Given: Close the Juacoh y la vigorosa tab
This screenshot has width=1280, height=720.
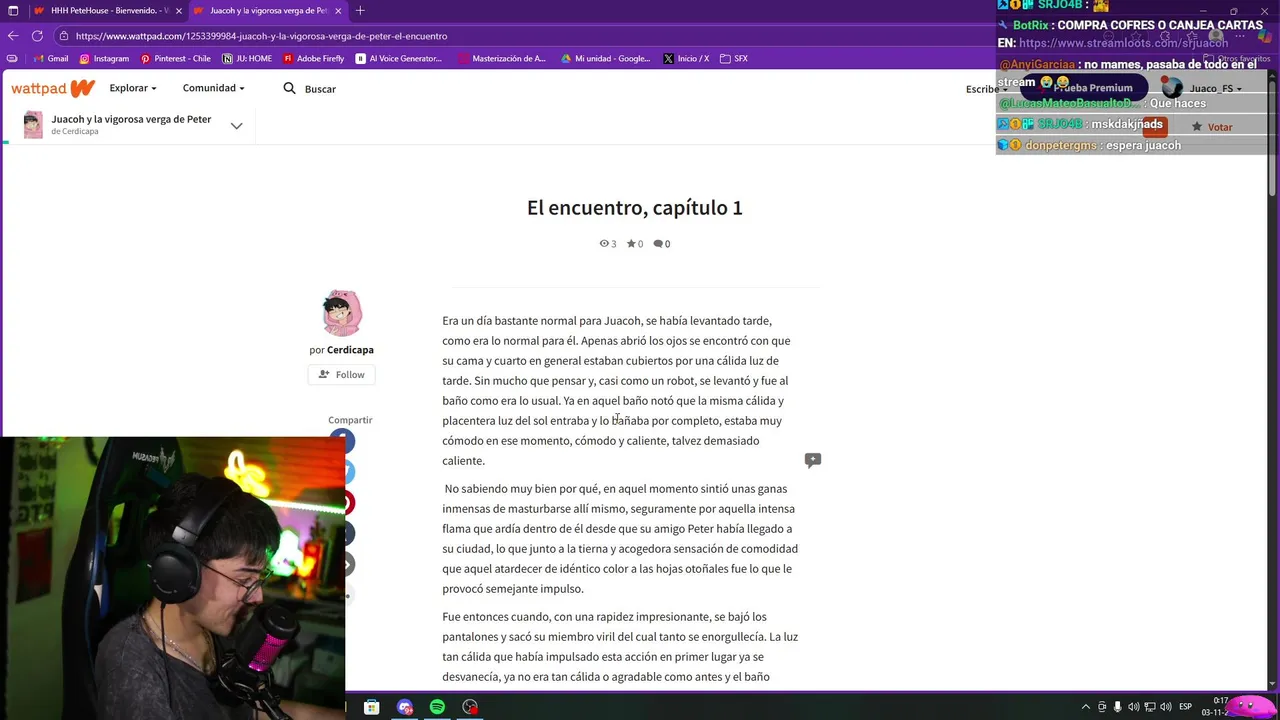Looking at the screenshot, I should 339,11.
